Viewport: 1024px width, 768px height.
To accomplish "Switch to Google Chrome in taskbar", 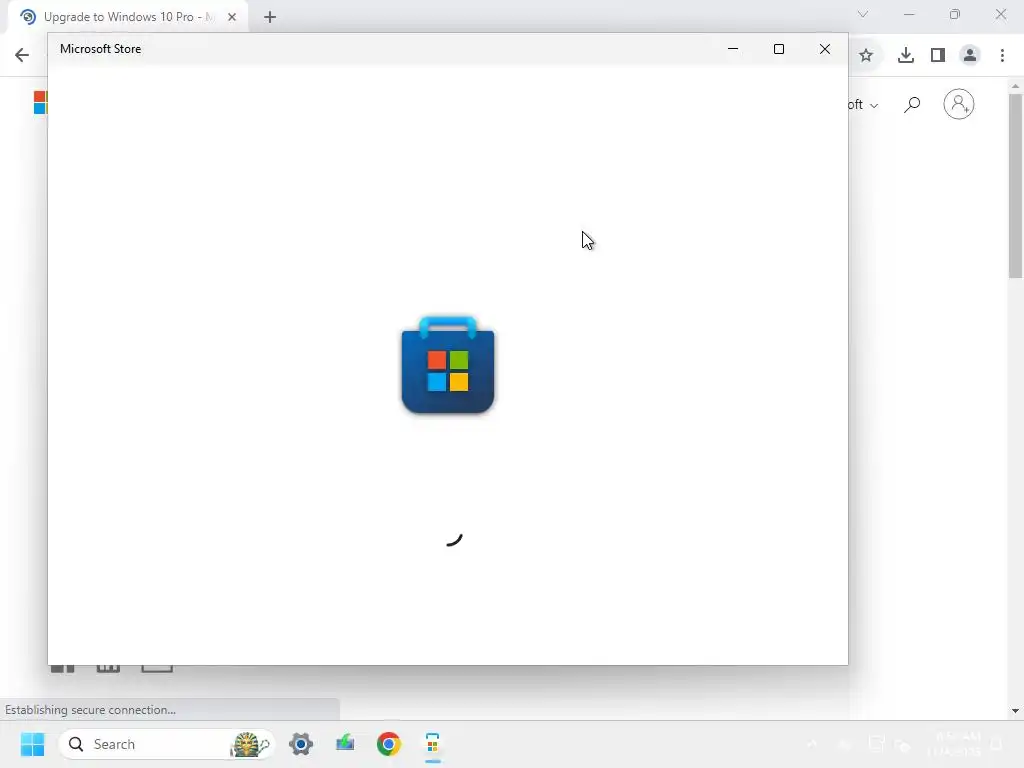I will coord(389,744).
